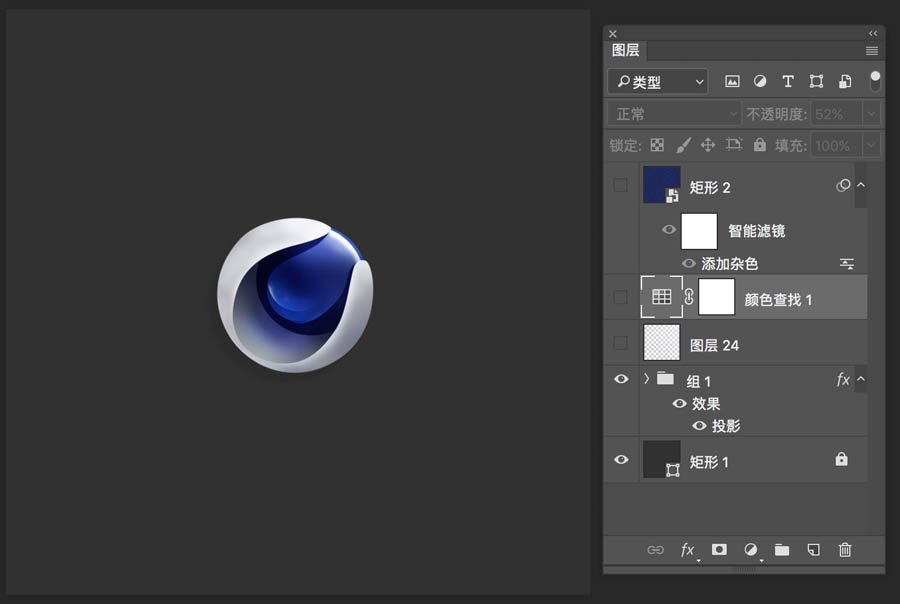The height and width of the screenshot is (604, 900).
Task: Show the 矩形 2 layer
Action: click(x=621, y=185)
